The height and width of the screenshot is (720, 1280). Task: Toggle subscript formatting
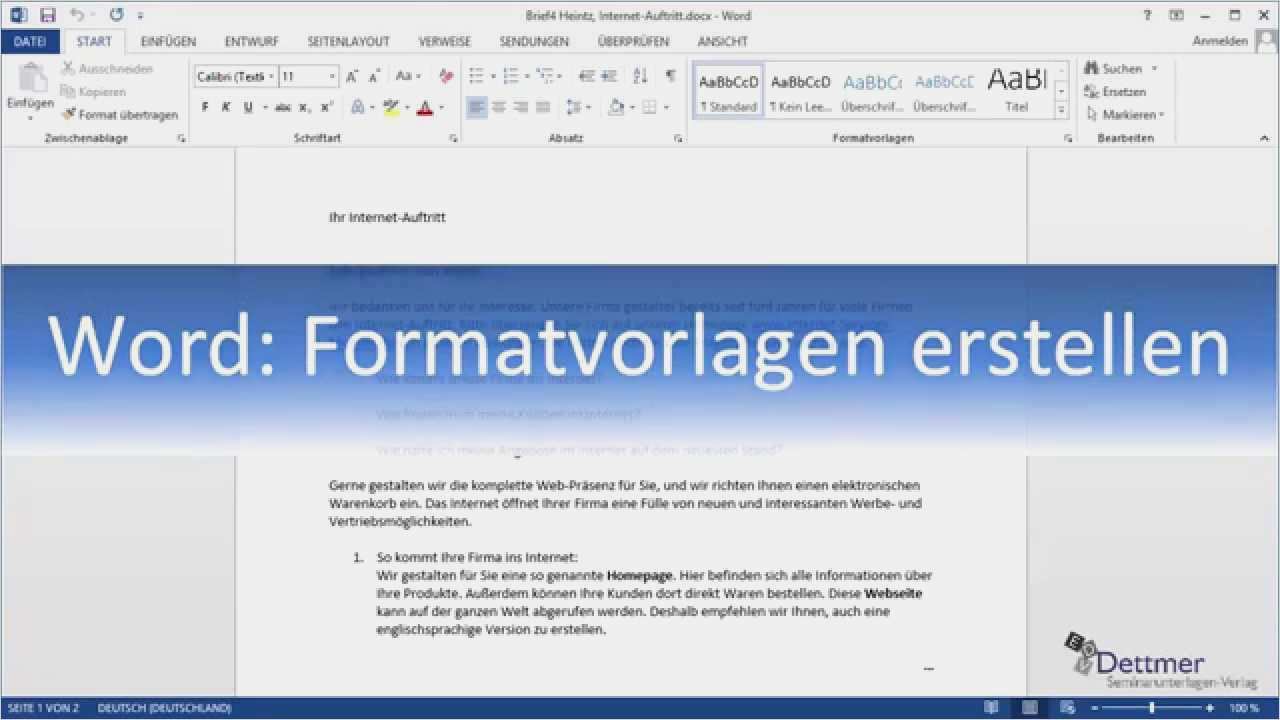(304, 107)
